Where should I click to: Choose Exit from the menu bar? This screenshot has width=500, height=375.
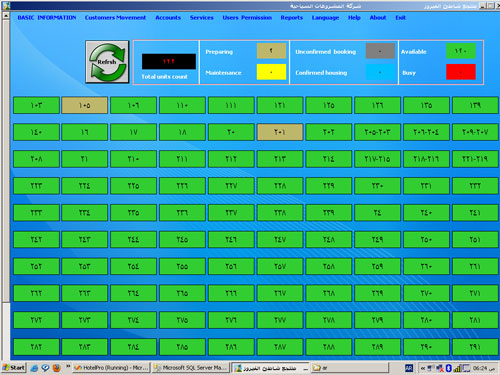pyautogui.click(x=400, y=18)
